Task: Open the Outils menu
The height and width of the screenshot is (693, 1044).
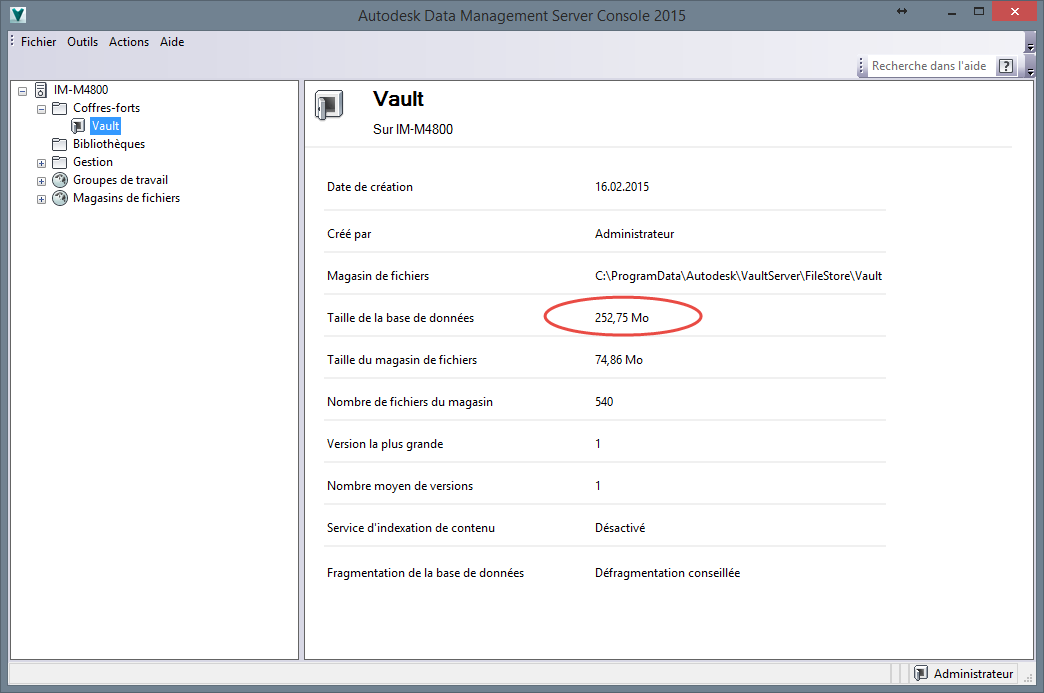Action: point(82,41)
